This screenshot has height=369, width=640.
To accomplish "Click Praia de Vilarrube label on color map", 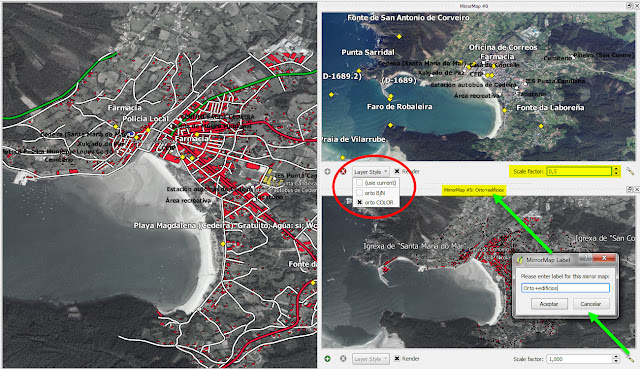I will (x=353, y=139).
